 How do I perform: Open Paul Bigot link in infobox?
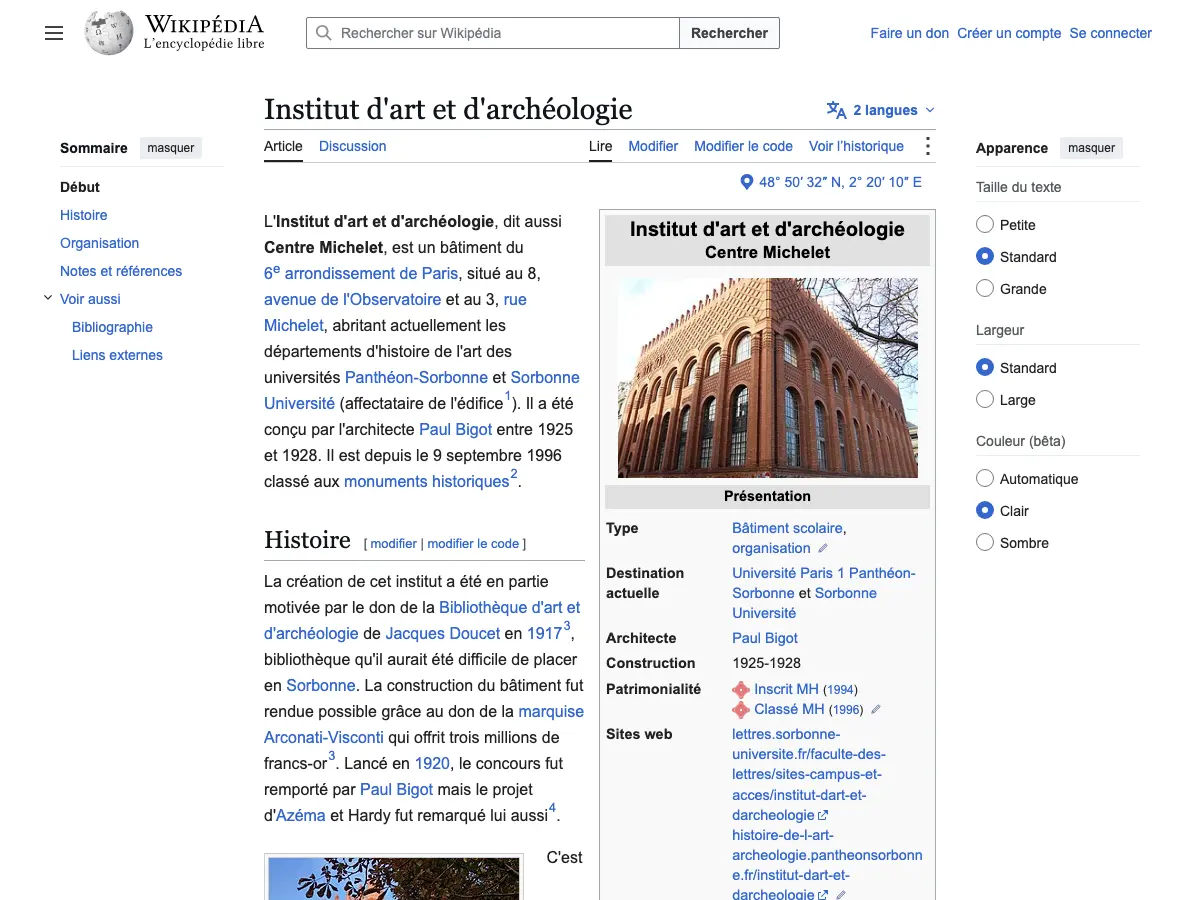point(765,638)
